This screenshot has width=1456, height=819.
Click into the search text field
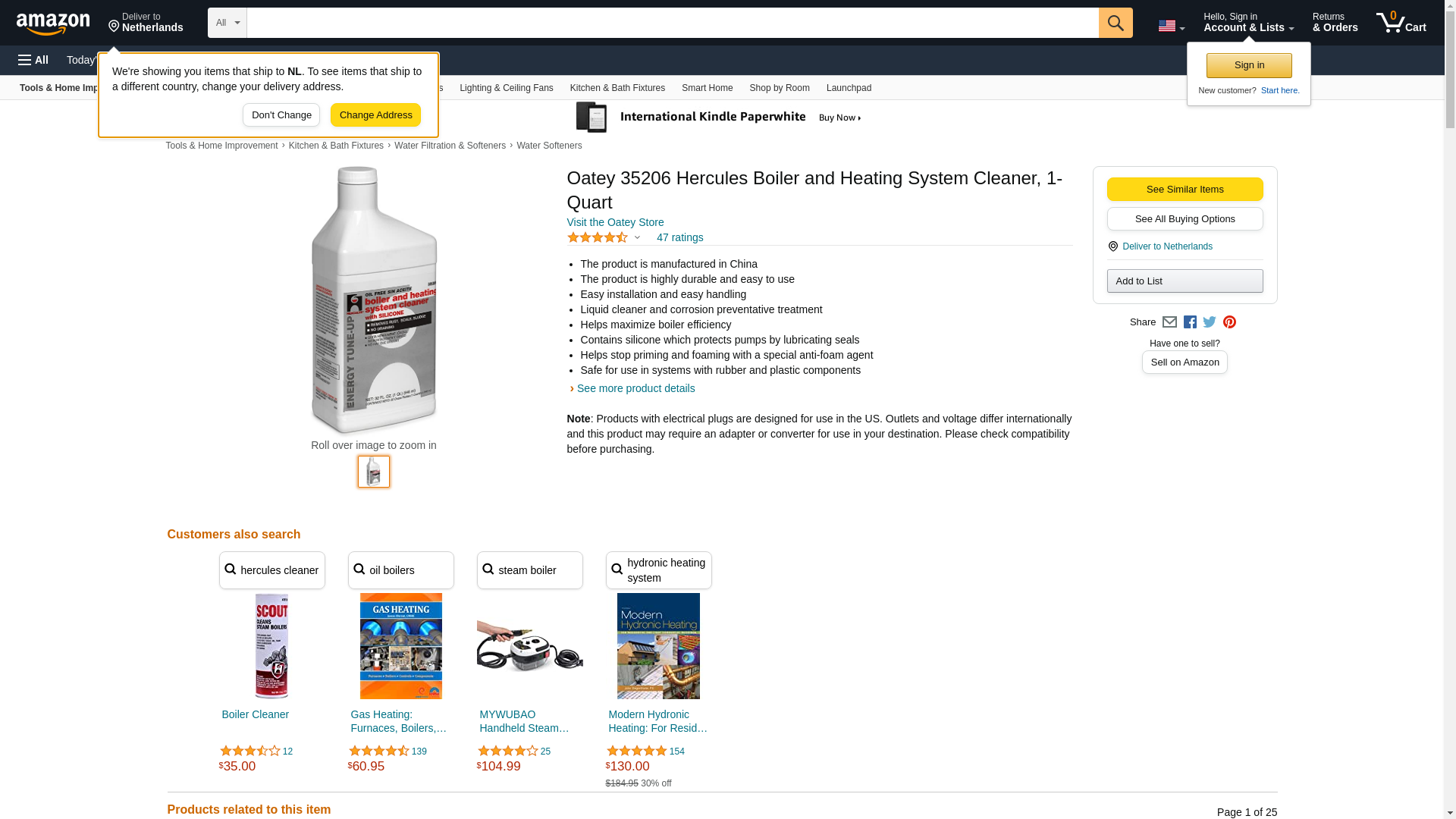pyautogui.click(x=672, y=23)
